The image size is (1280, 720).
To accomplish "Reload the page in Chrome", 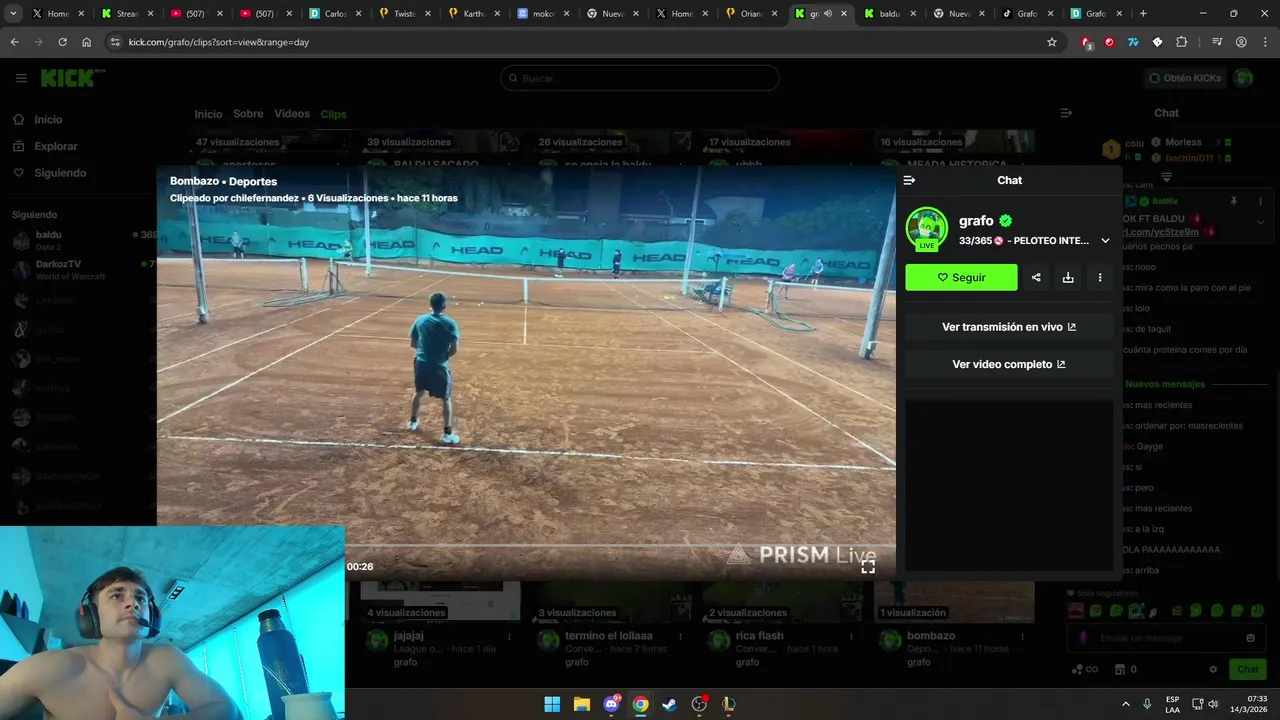I will (x=62, y=42).
